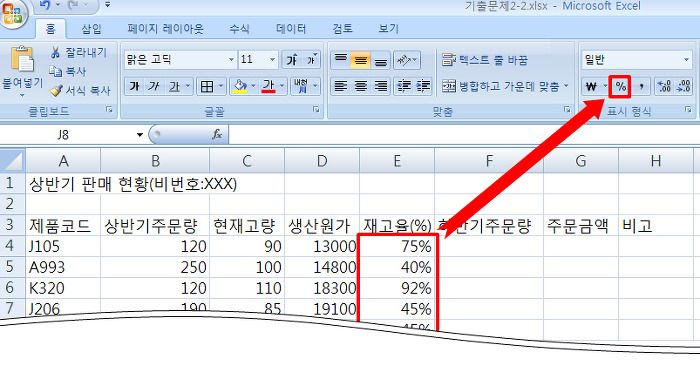Apply the Won currency format (₩)
The height and width of the screenshot is (386, 700).
pyautogui.click(x=592, y=86)
